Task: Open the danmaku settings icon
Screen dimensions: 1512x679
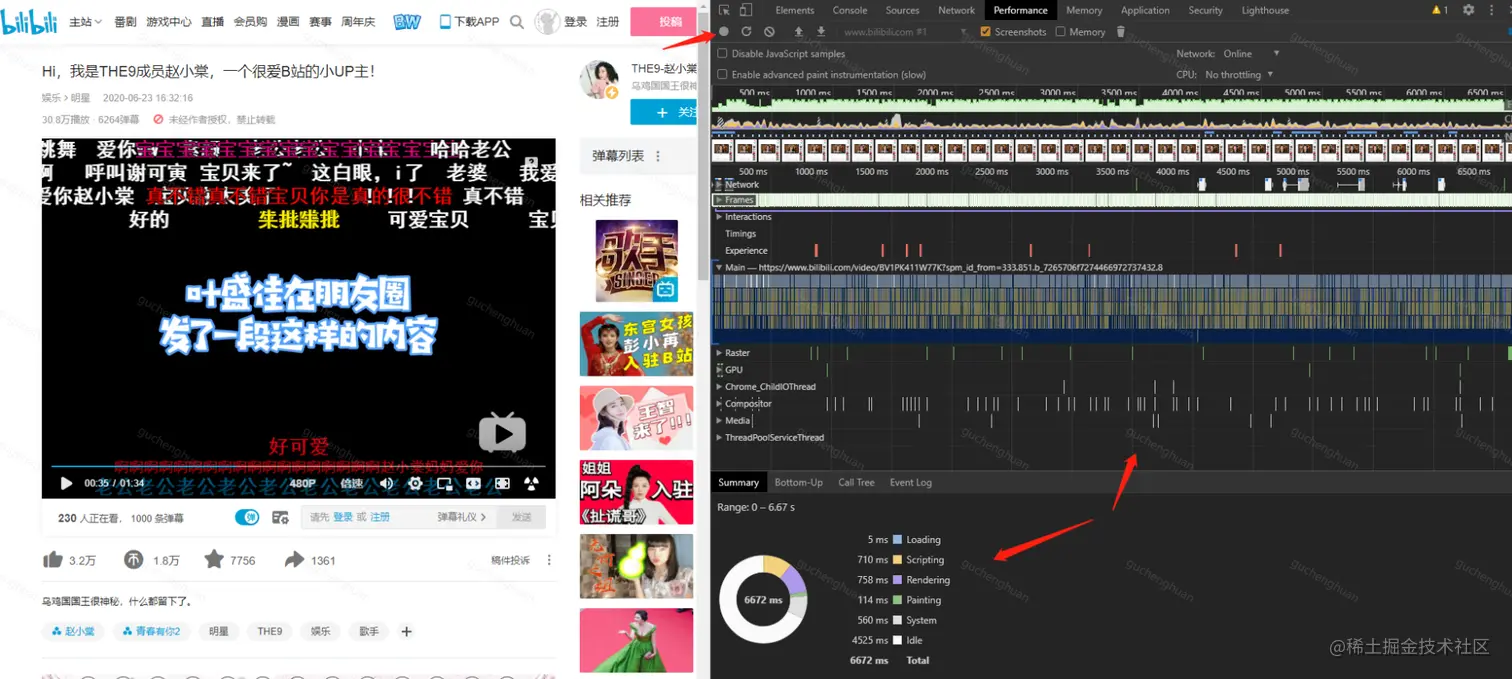Action: coord(281,517)
